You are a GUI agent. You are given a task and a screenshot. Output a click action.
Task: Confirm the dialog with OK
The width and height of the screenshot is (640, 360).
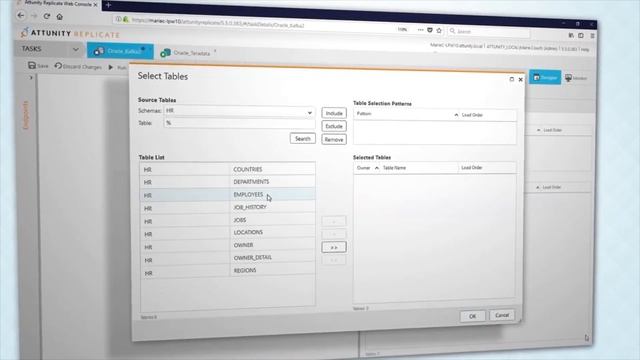point(473,316)
